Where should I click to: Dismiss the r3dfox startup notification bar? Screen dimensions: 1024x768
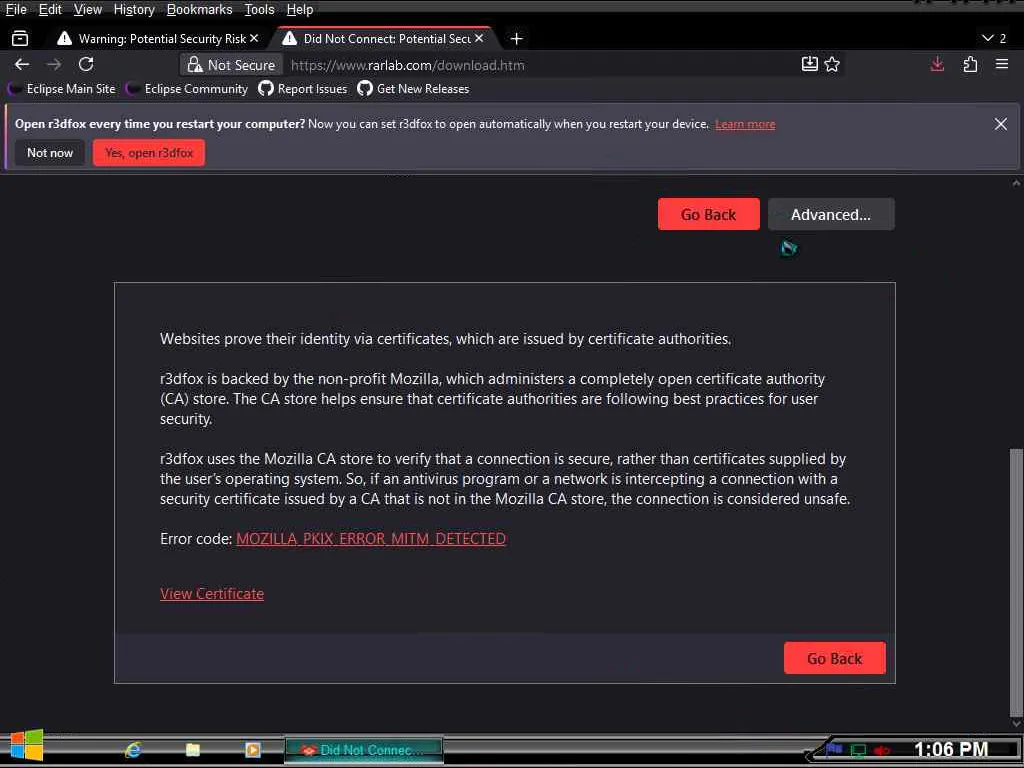pos(1000,124)
